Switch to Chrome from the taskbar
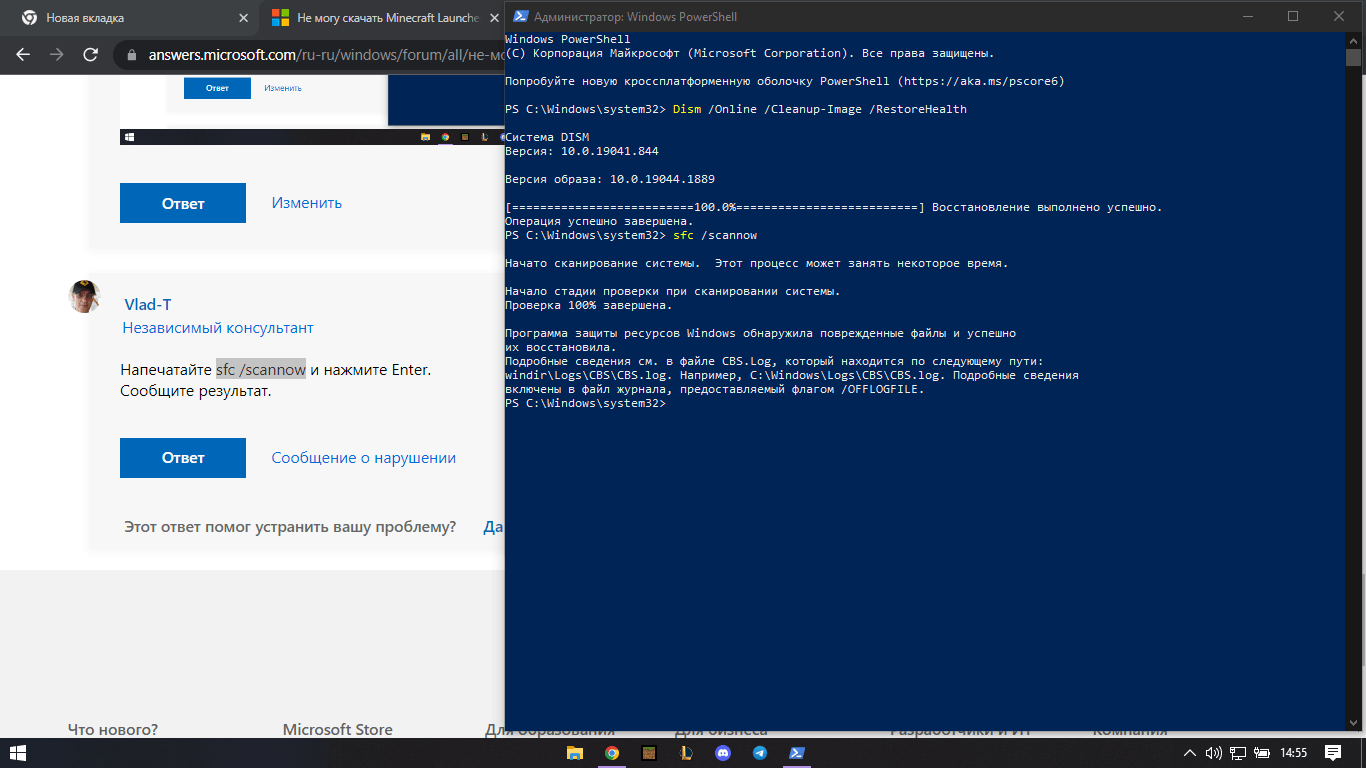Viewport: 1366px width, 768px height. tap(612, 753)
